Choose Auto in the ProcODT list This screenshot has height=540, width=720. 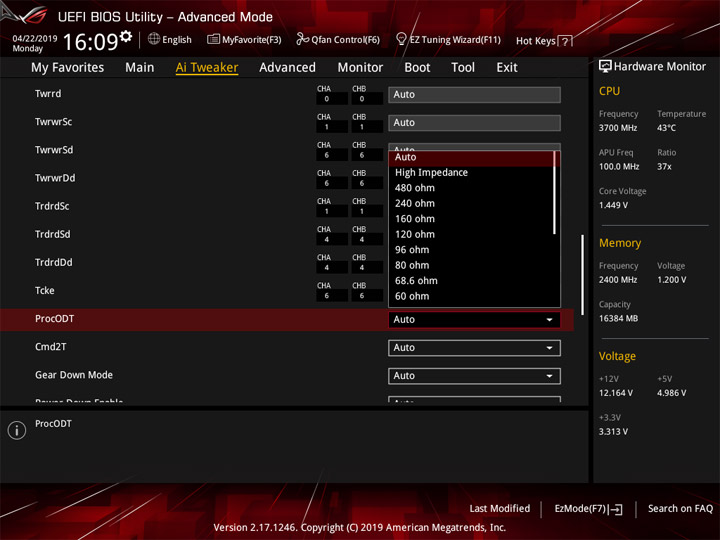coord(472,157)
